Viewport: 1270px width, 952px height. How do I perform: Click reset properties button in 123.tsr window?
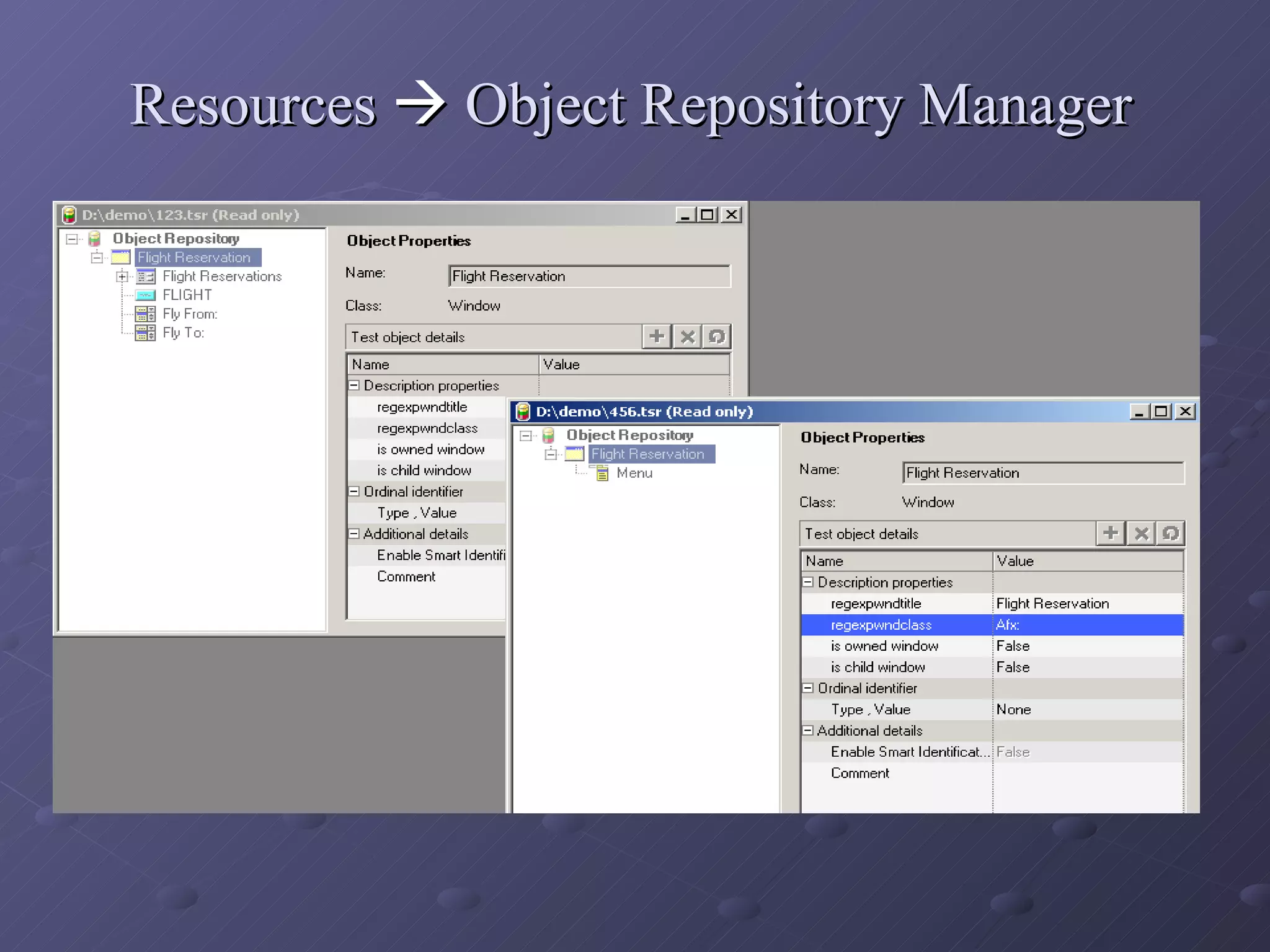[717, 337]
